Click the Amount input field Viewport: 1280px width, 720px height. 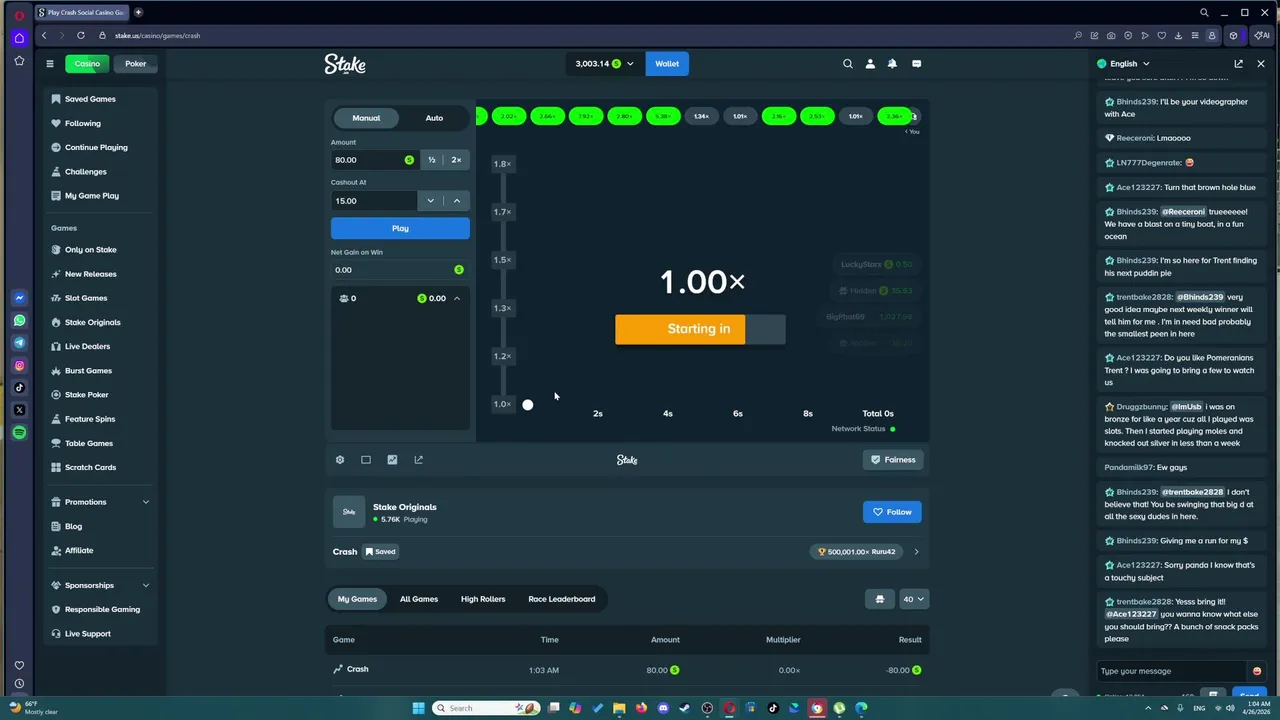pos(374,160)
